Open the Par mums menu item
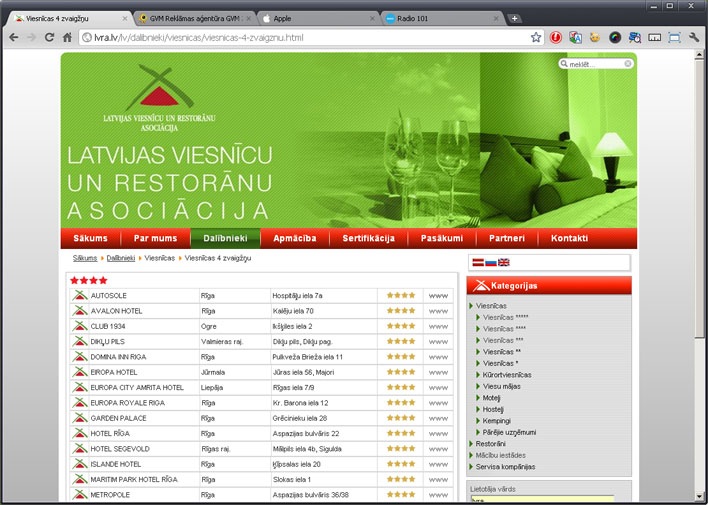The height and width of the screenshot is (505, 708). click(x=155, y=238)
